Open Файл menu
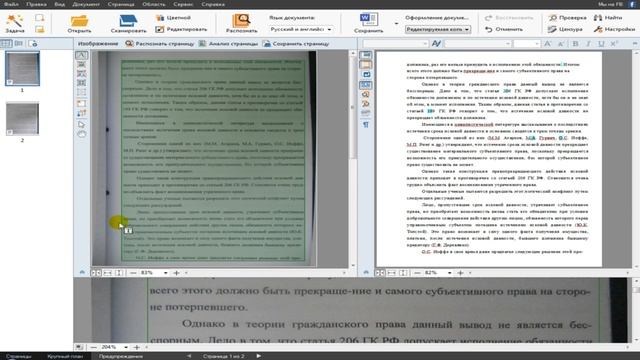Viewport: 640px width, 360px height. 11,4
